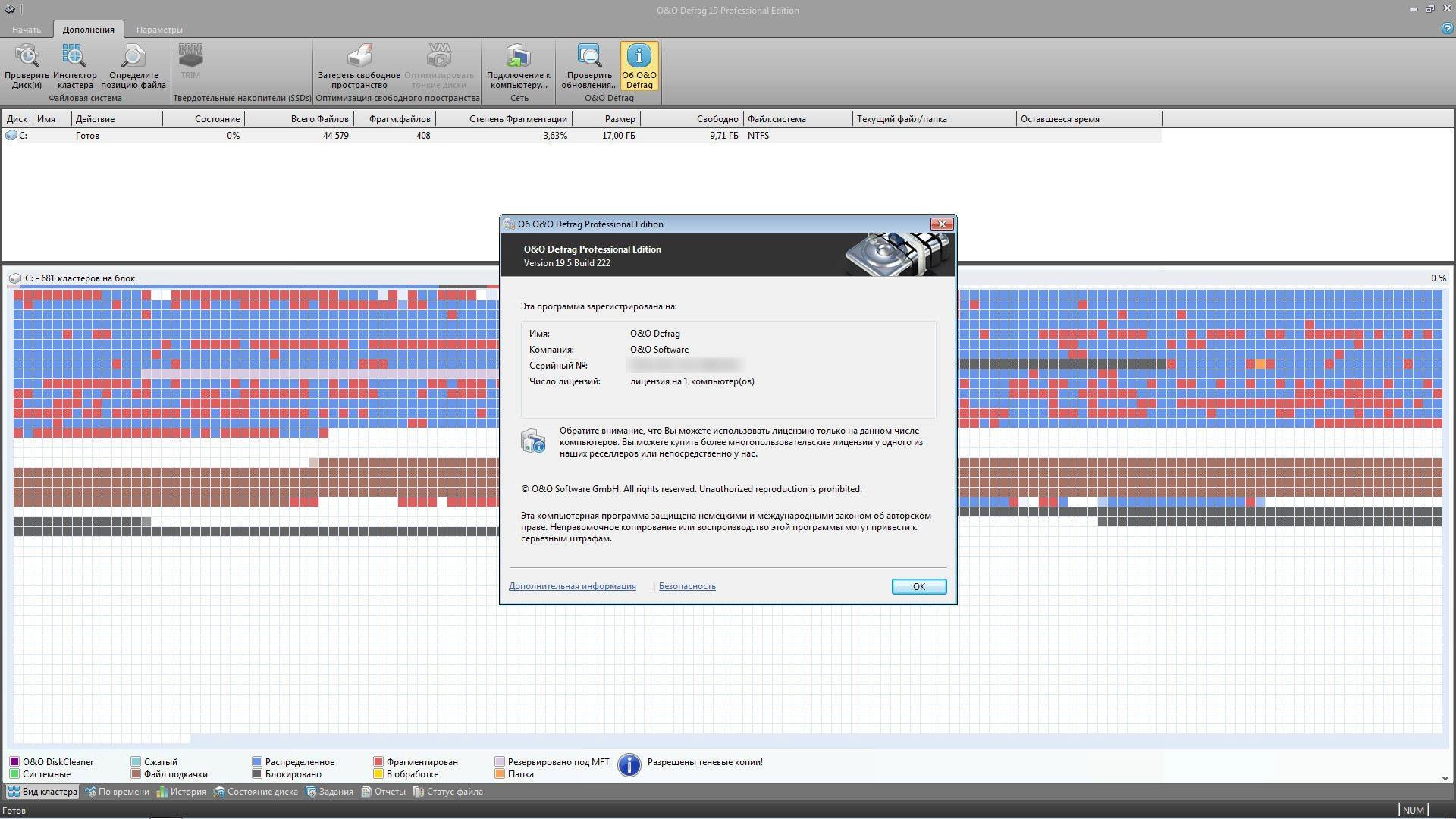Viewport: 1456px width, 819px height.
Task: Switch to the Начать ribbon tab
Action: [x=27, y=30]
